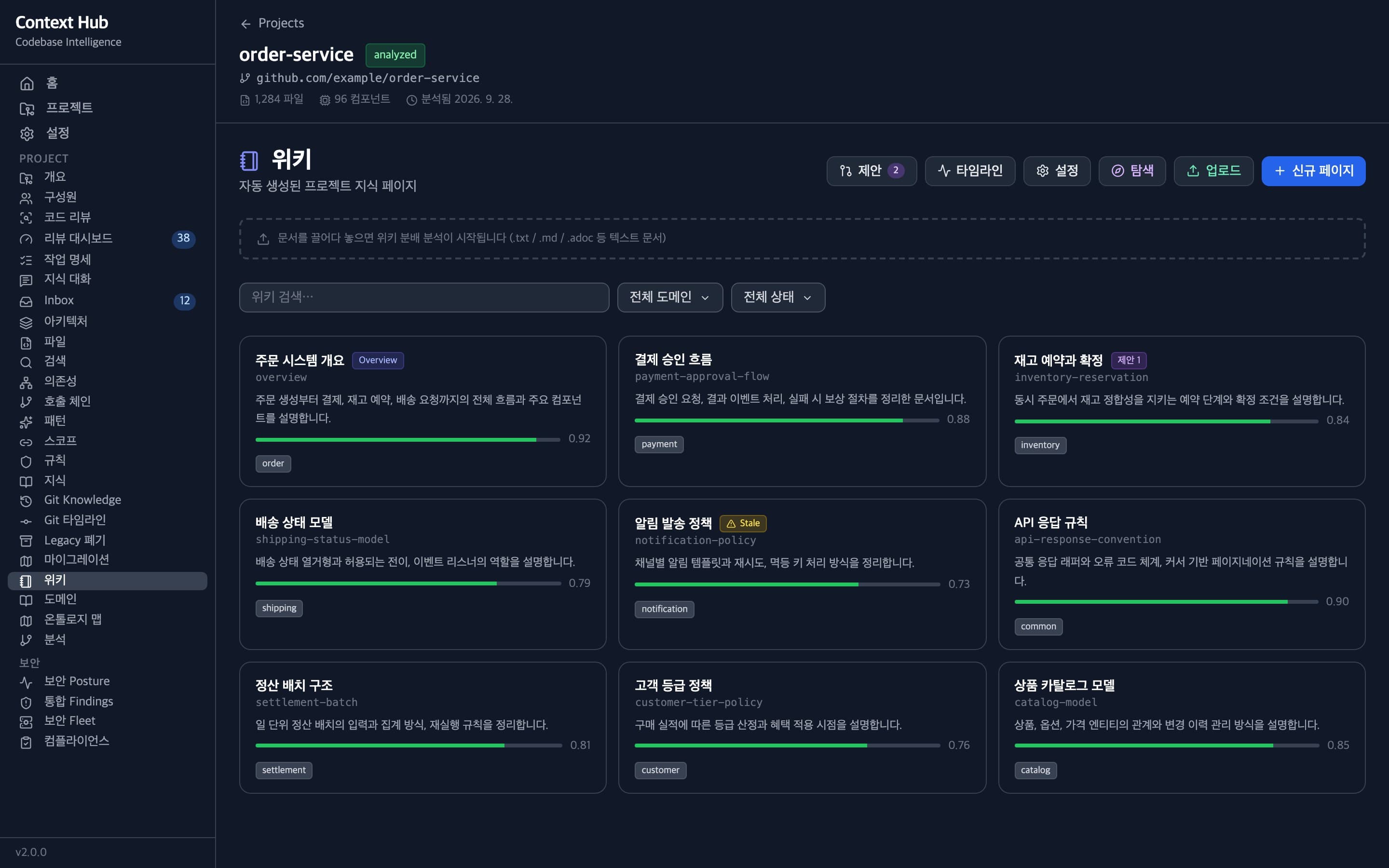Click the 보안 Posture activity icon
This screenshot has width=1389, height=868.
(x=26, y=682)
